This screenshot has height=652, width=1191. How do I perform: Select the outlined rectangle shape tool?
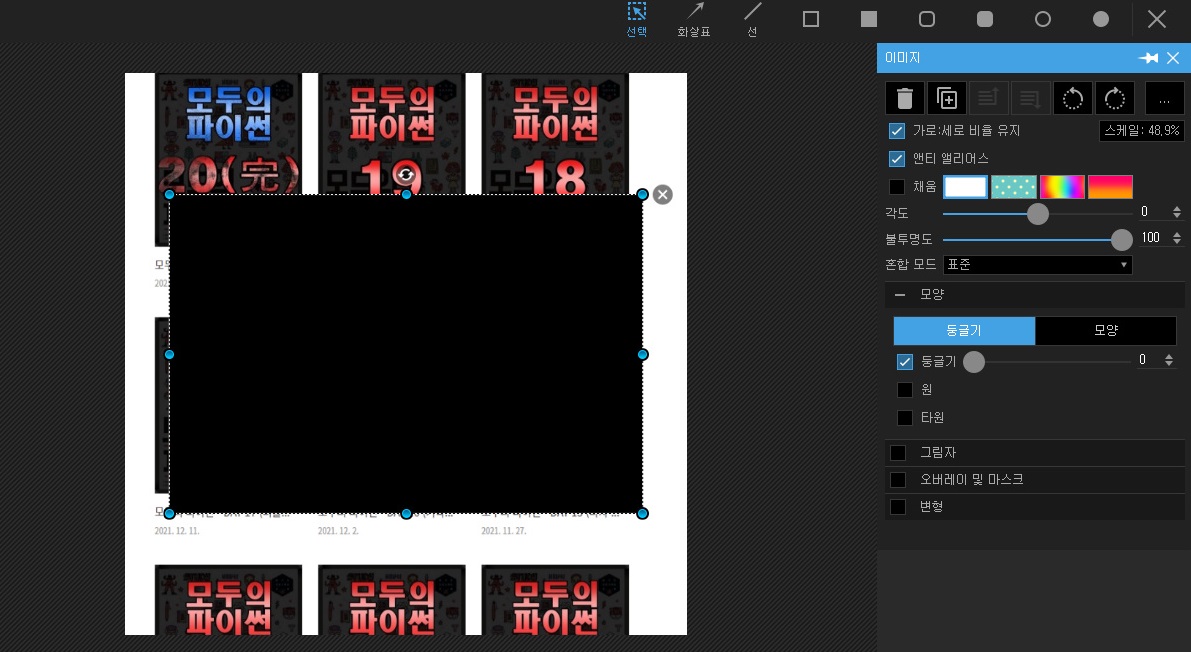810,19
